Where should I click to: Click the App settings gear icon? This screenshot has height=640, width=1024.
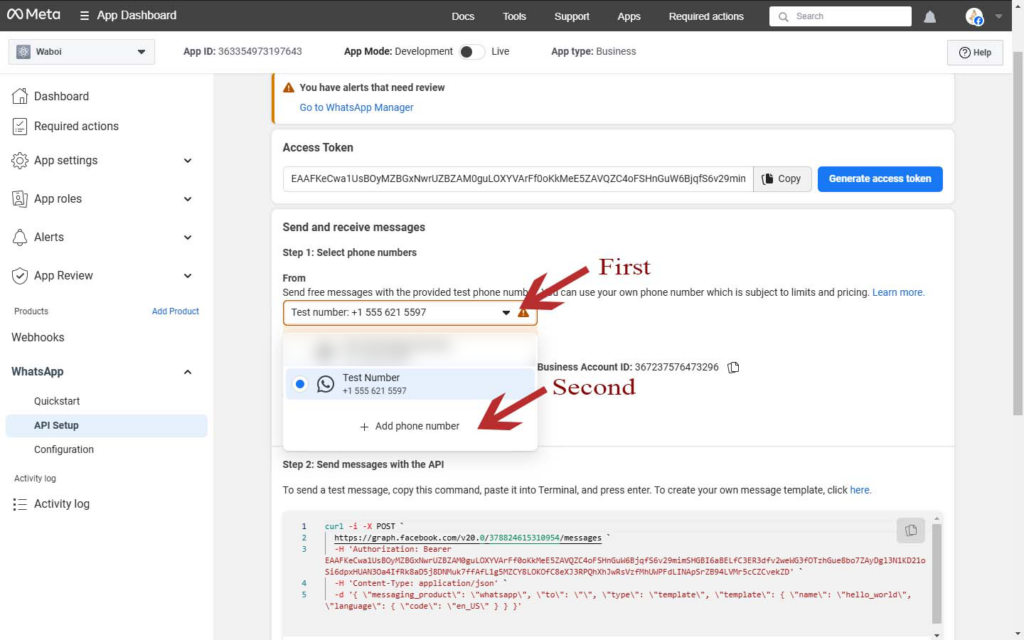20,160
